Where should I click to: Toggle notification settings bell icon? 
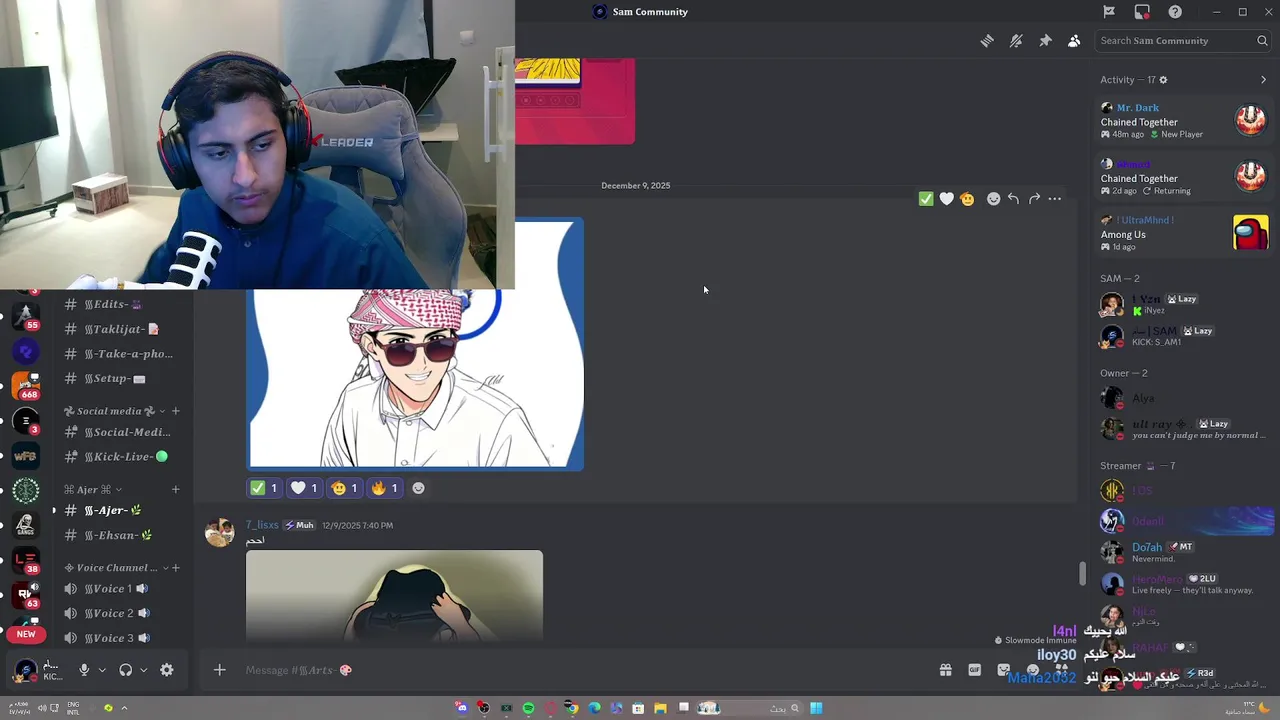click(1016, 41)
